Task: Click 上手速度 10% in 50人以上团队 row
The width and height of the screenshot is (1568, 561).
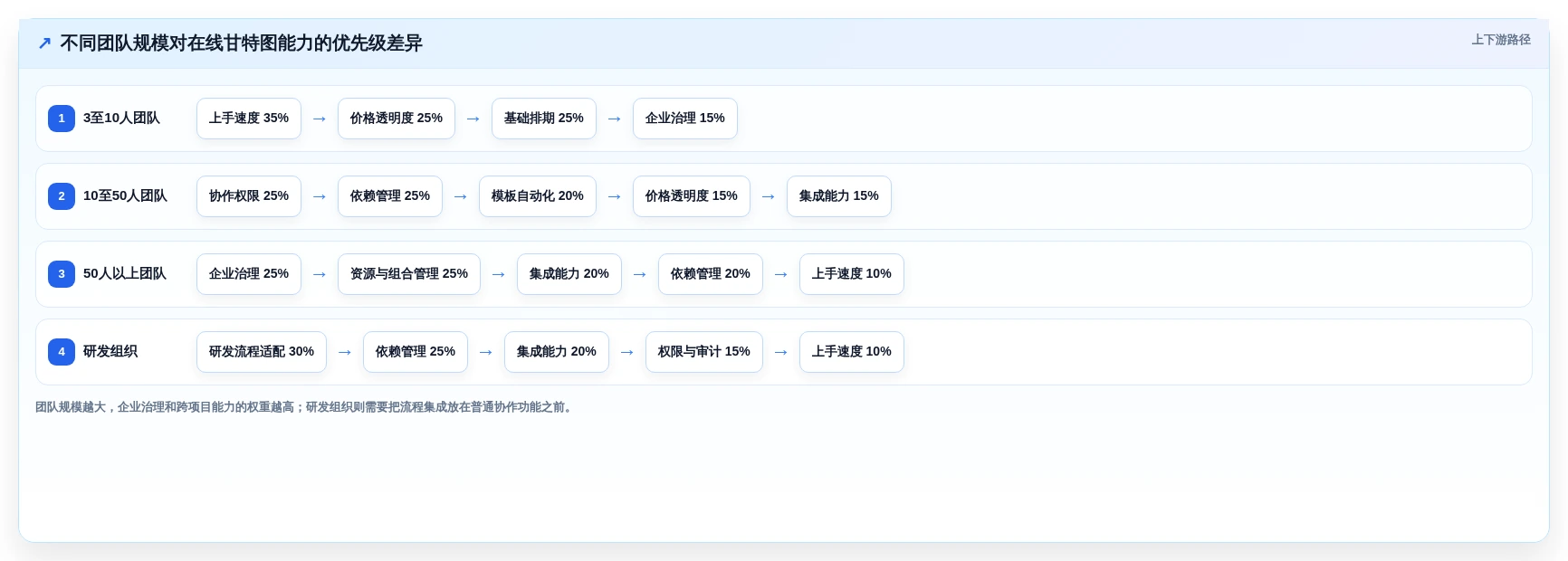Action: click(852, 274)
